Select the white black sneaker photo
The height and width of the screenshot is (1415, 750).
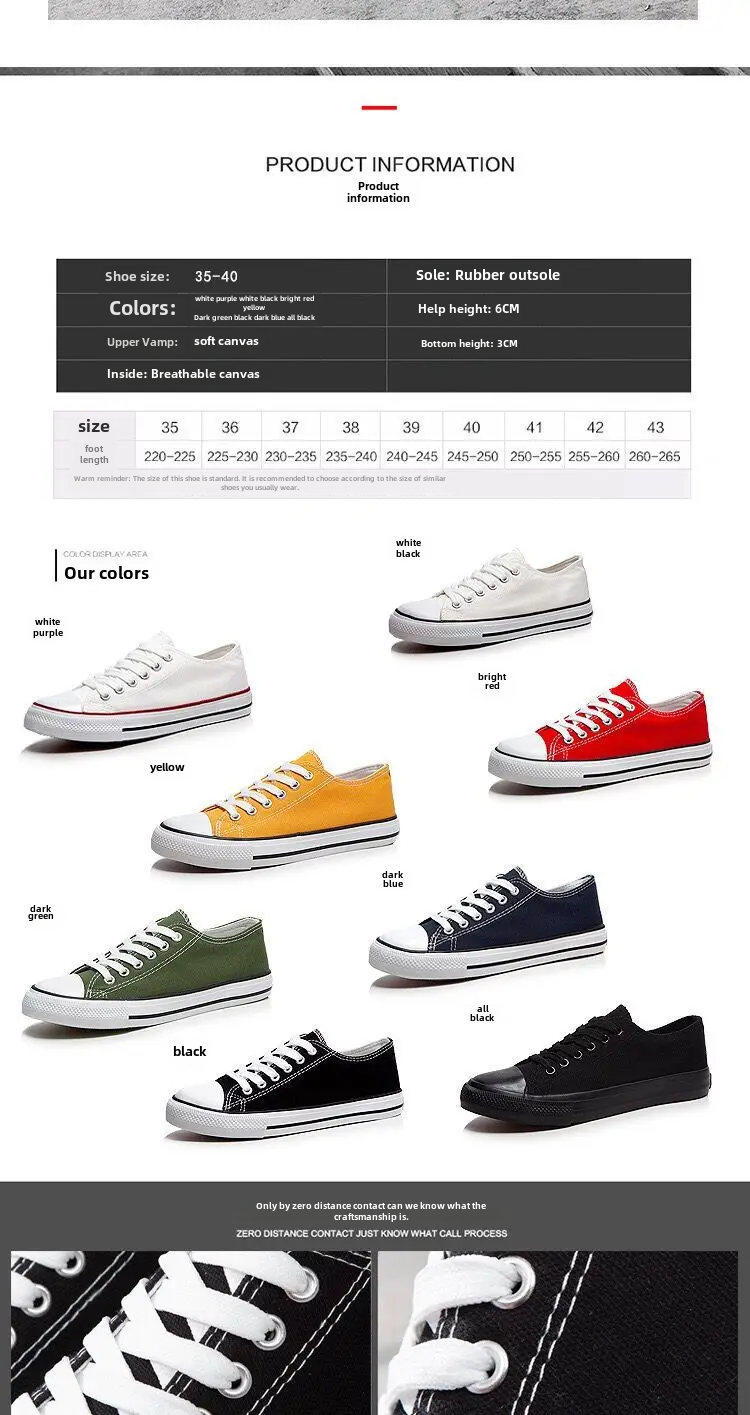[490, 597]
